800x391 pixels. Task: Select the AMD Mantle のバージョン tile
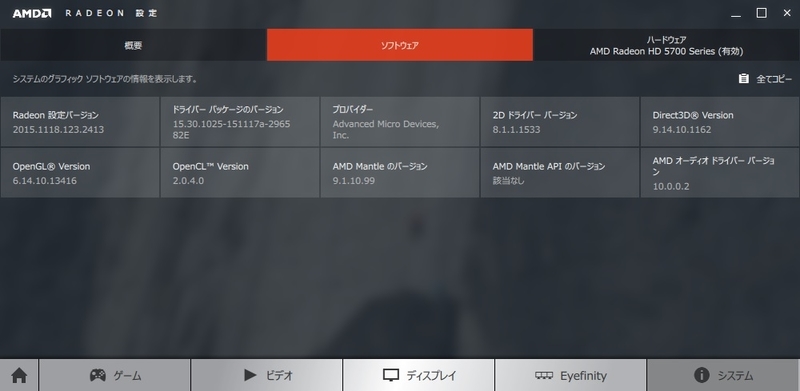(400, 173)
